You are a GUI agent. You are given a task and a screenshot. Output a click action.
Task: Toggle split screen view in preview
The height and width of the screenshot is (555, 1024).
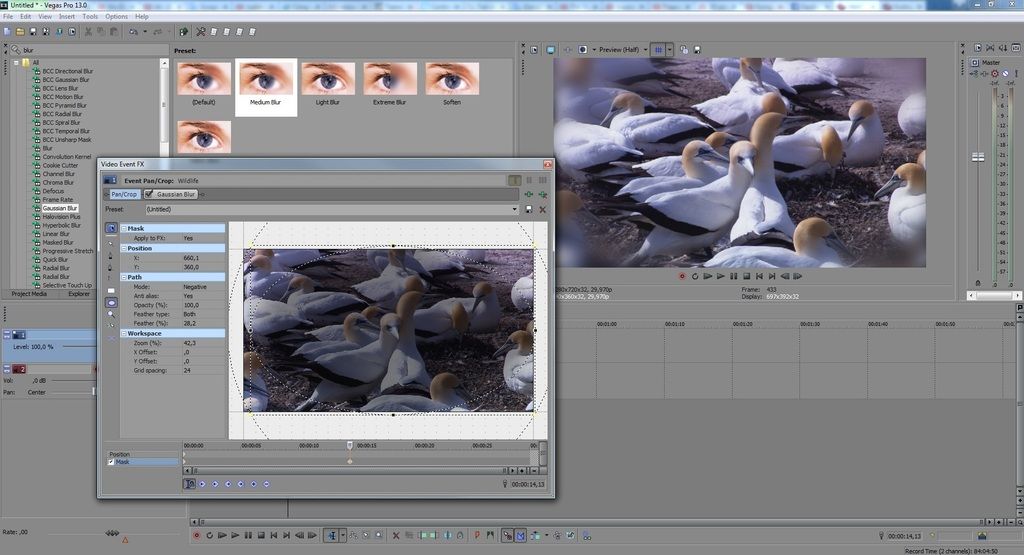coord(583,50)
